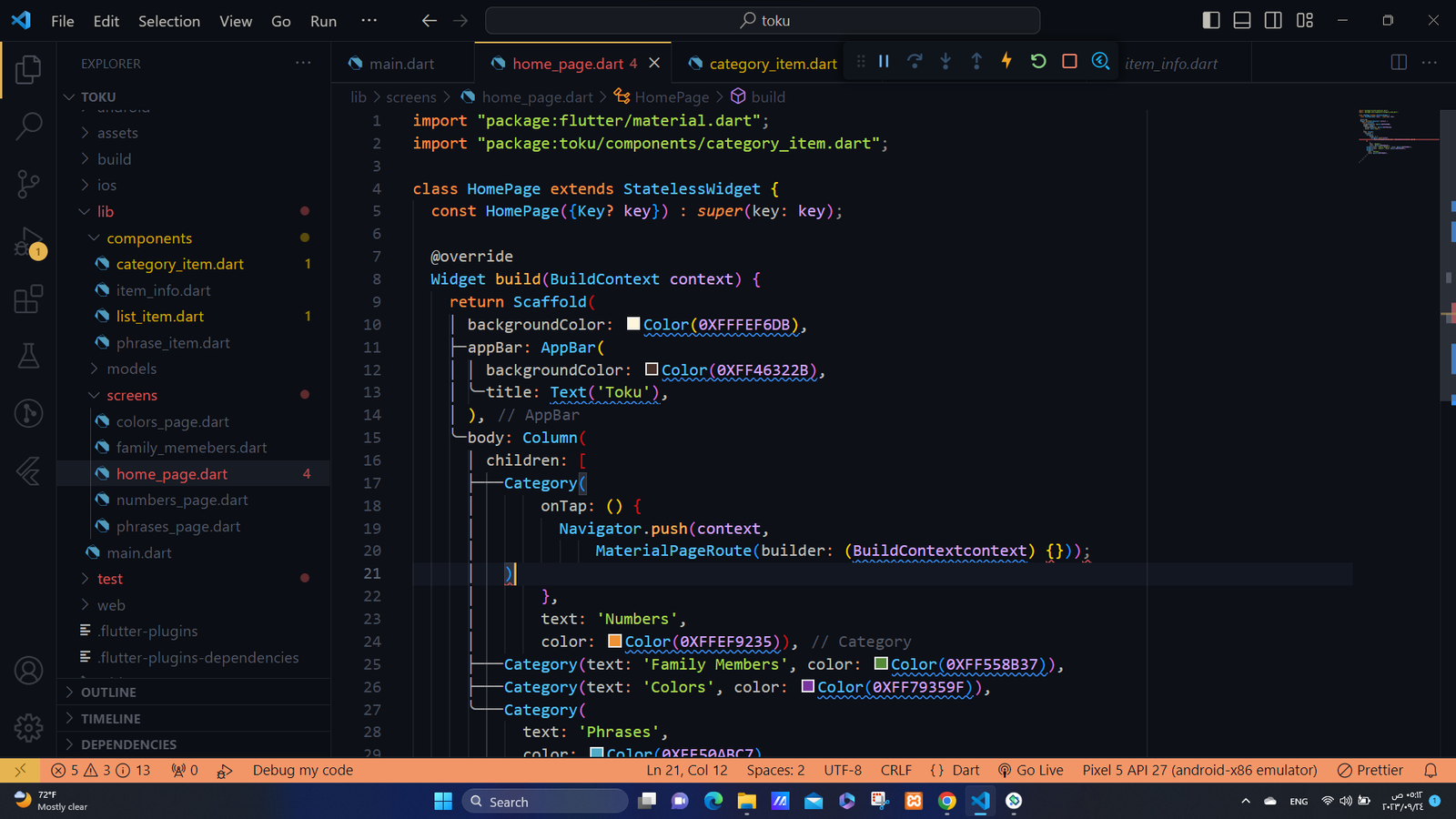Click the Search icon in activity bar
This screenshot has width=1456, height=819.
[28, 126]
